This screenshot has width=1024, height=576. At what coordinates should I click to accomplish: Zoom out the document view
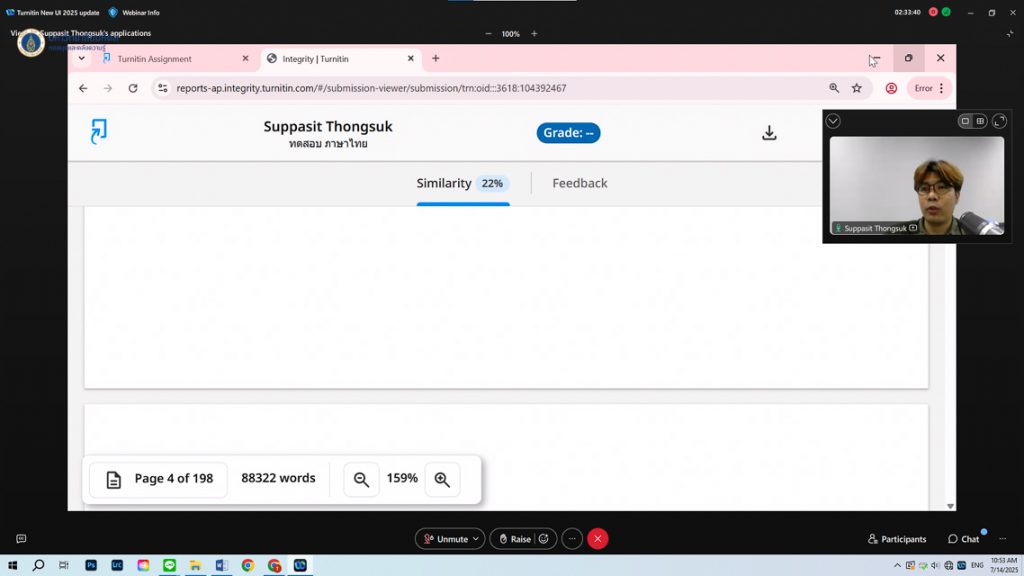point(361,479)
